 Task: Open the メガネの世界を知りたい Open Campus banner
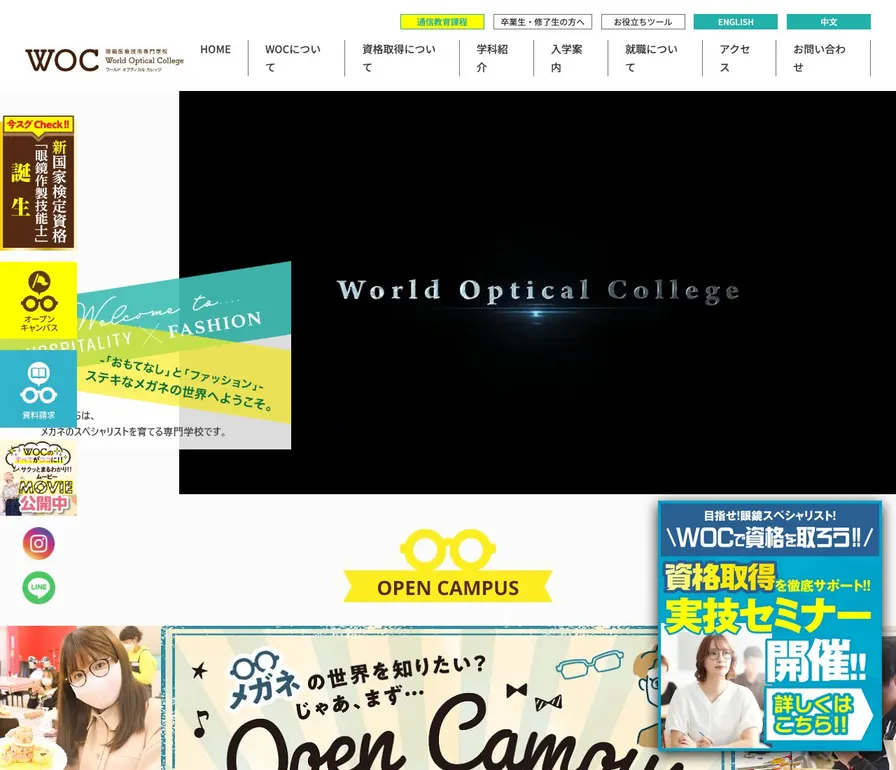(411, 698)
